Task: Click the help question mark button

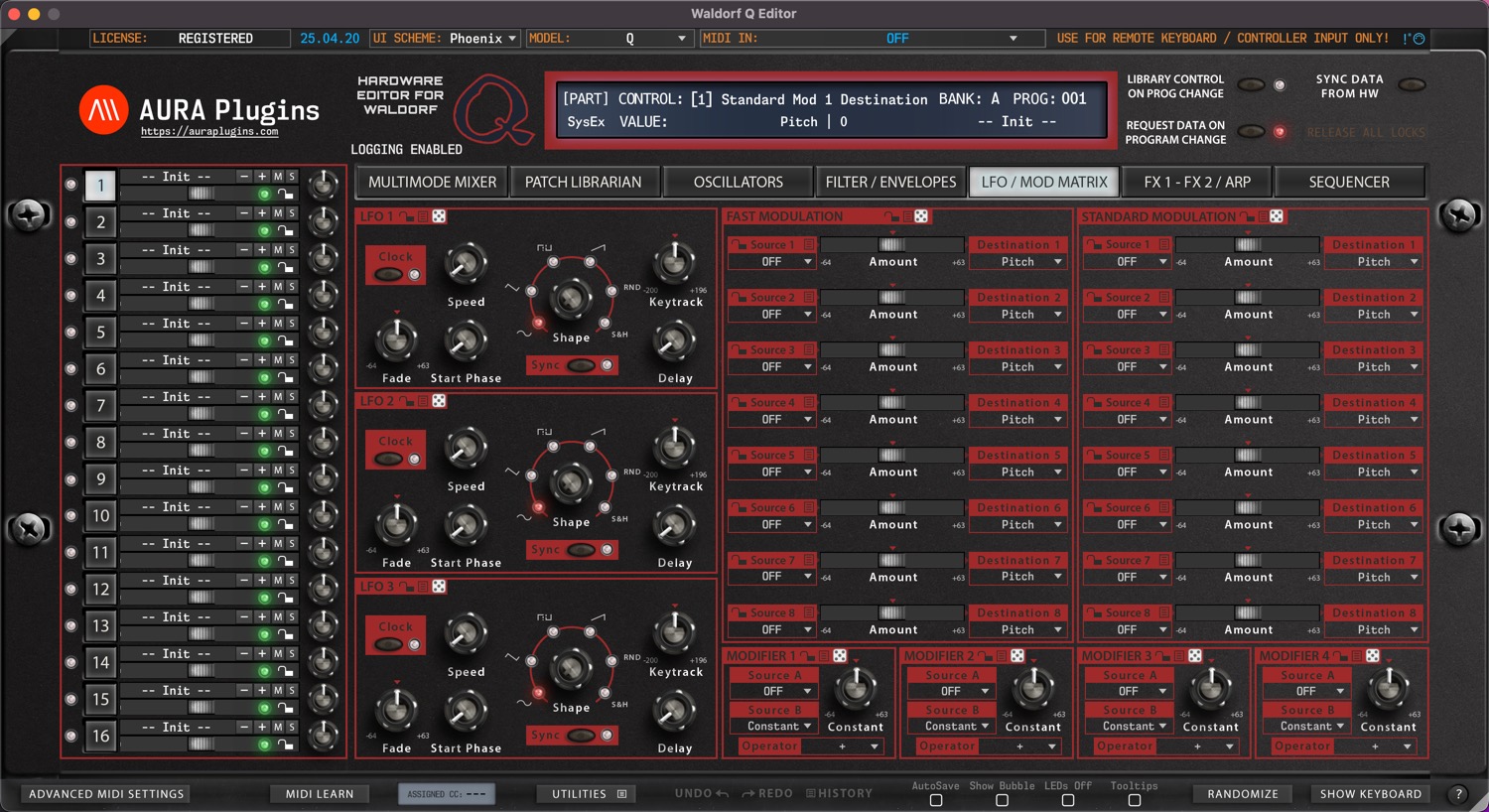Action: pos(1458,794)
